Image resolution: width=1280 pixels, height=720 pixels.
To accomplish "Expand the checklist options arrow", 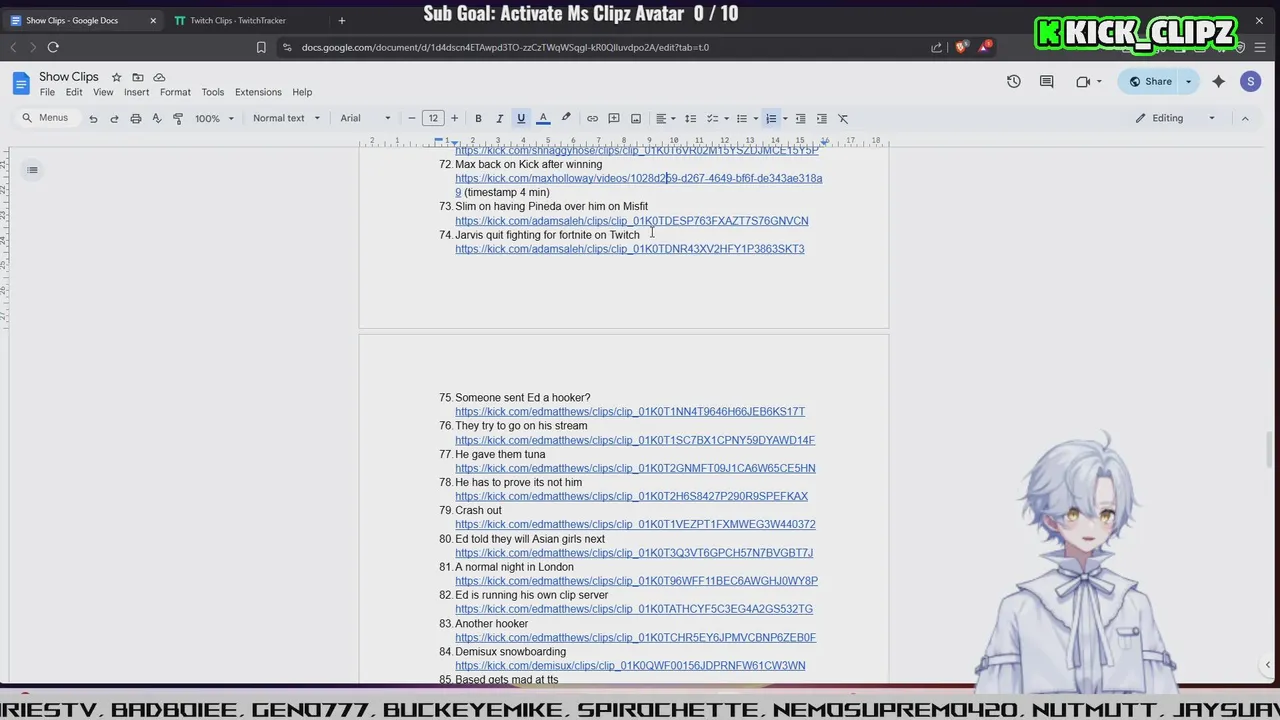I will click(x=726, y=118).
